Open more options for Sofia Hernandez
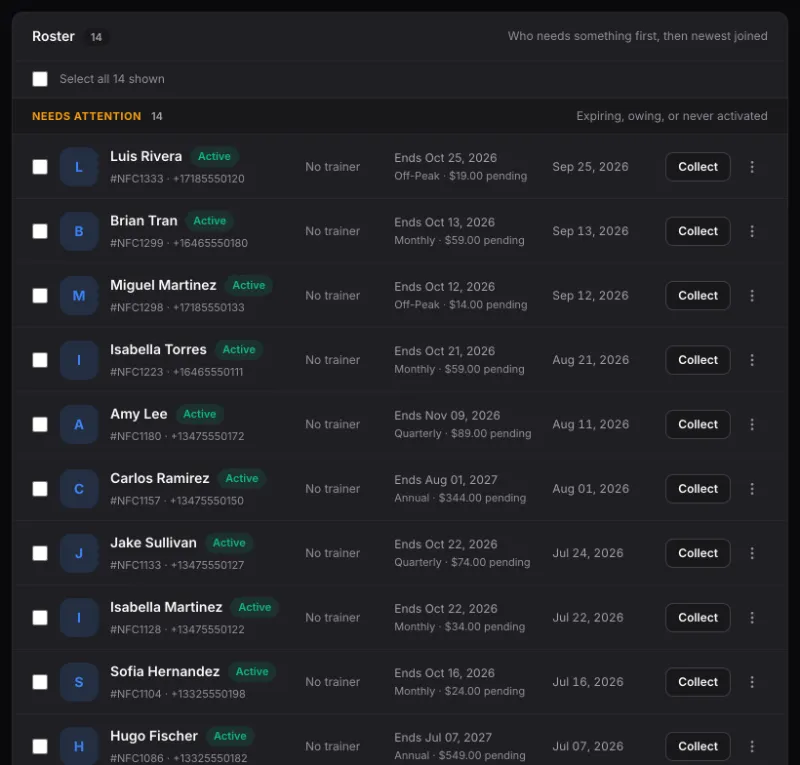Screen dimensions: 800x765 (x=752, y=682)
